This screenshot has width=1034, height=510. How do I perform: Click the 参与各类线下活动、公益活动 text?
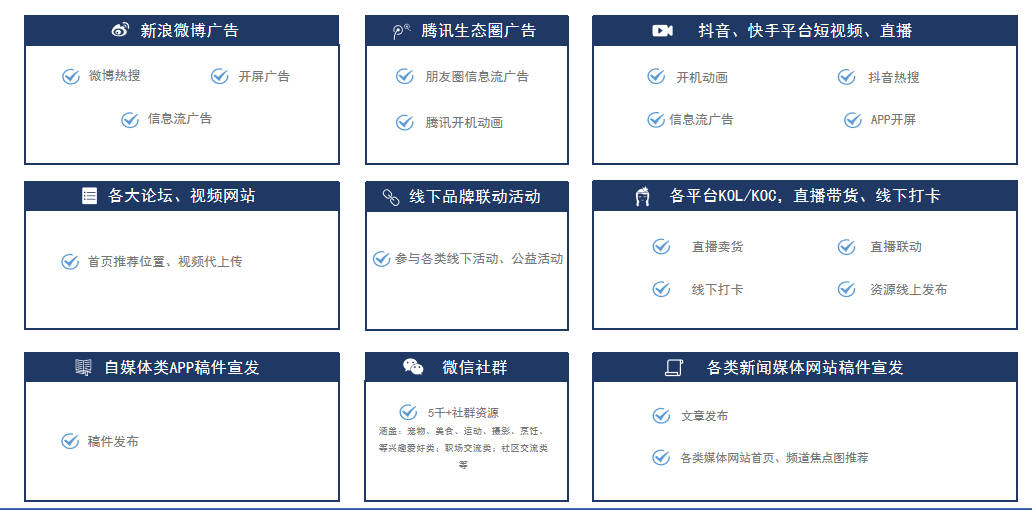click(479, 259)
